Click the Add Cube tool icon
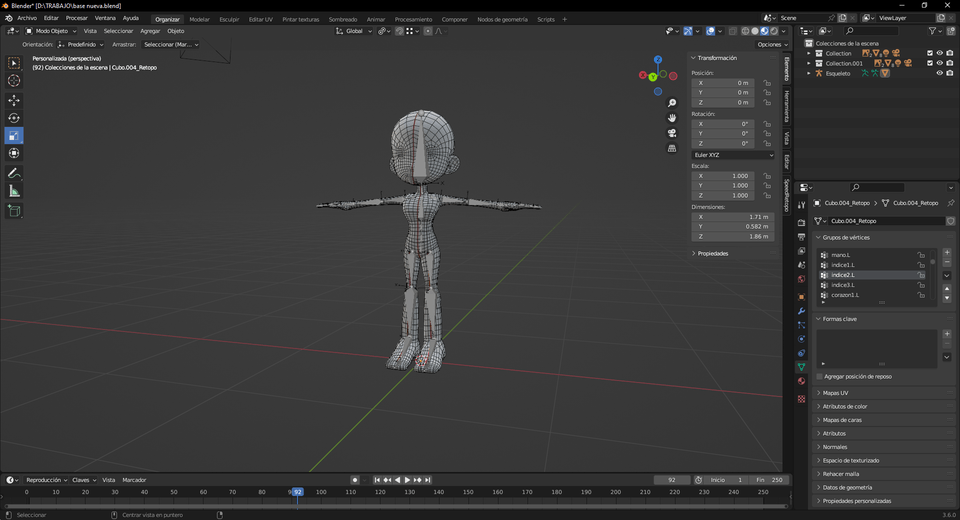This screenshot has width=960, height=520. (x=14, y=211)
